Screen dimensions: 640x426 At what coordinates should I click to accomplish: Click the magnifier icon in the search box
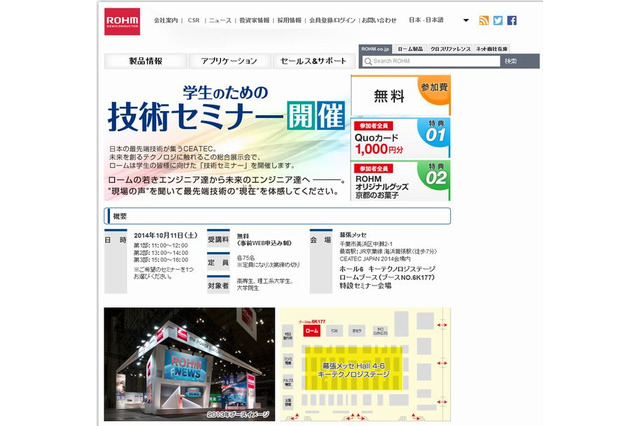pos(368,61)
